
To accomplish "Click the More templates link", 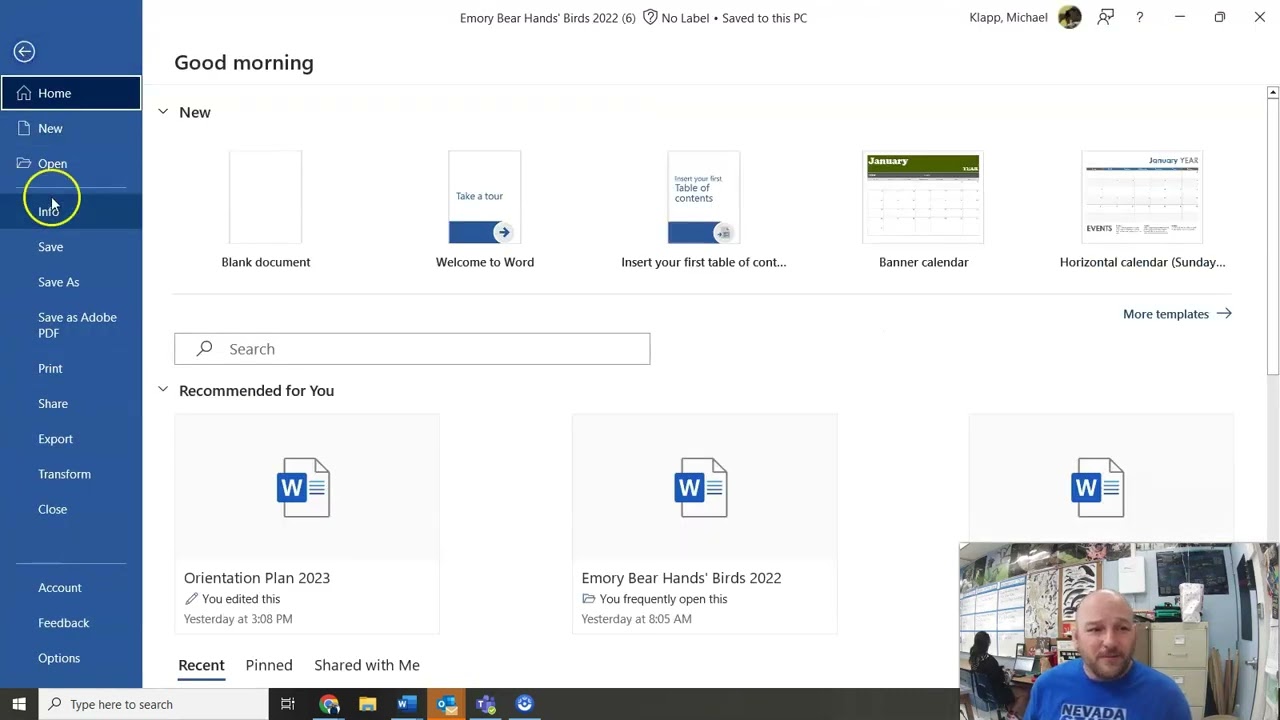I will 1177,314.
